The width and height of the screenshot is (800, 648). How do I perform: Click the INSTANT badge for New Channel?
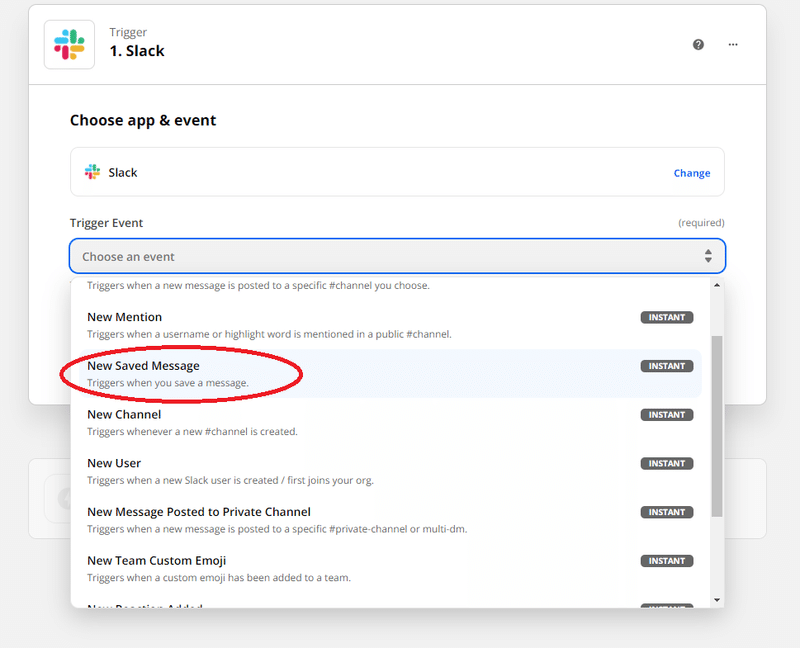(667, 415)
